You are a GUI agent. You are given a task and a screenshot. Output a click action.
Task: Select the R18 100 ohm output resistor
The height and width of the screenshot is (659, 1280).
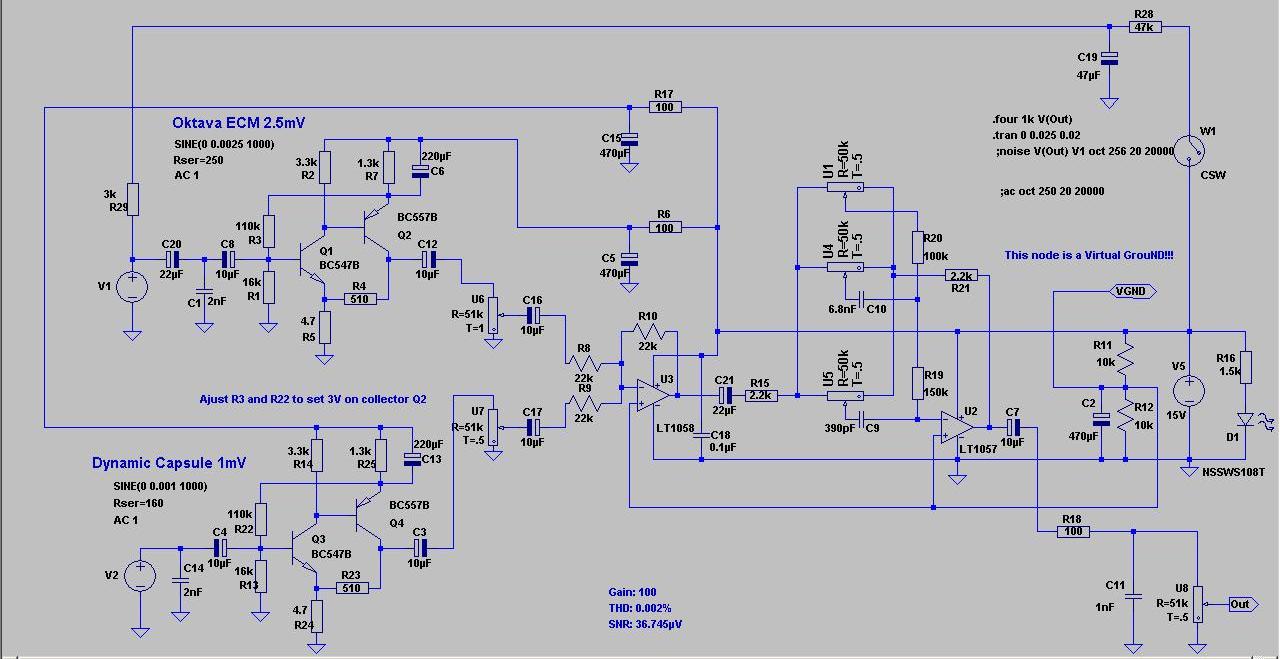1073,531
